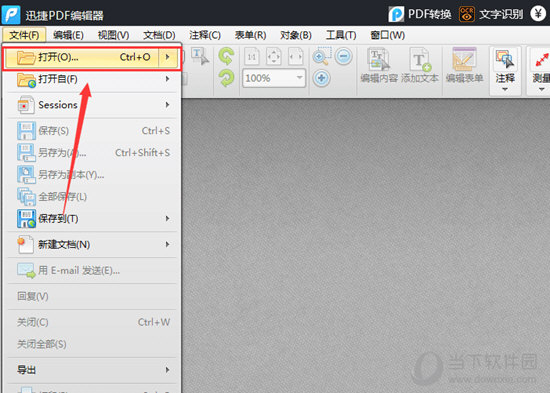Expand the 打开(O) recent files submenu arrow
This screenshot has width=550, height=393.
[168, 57]
